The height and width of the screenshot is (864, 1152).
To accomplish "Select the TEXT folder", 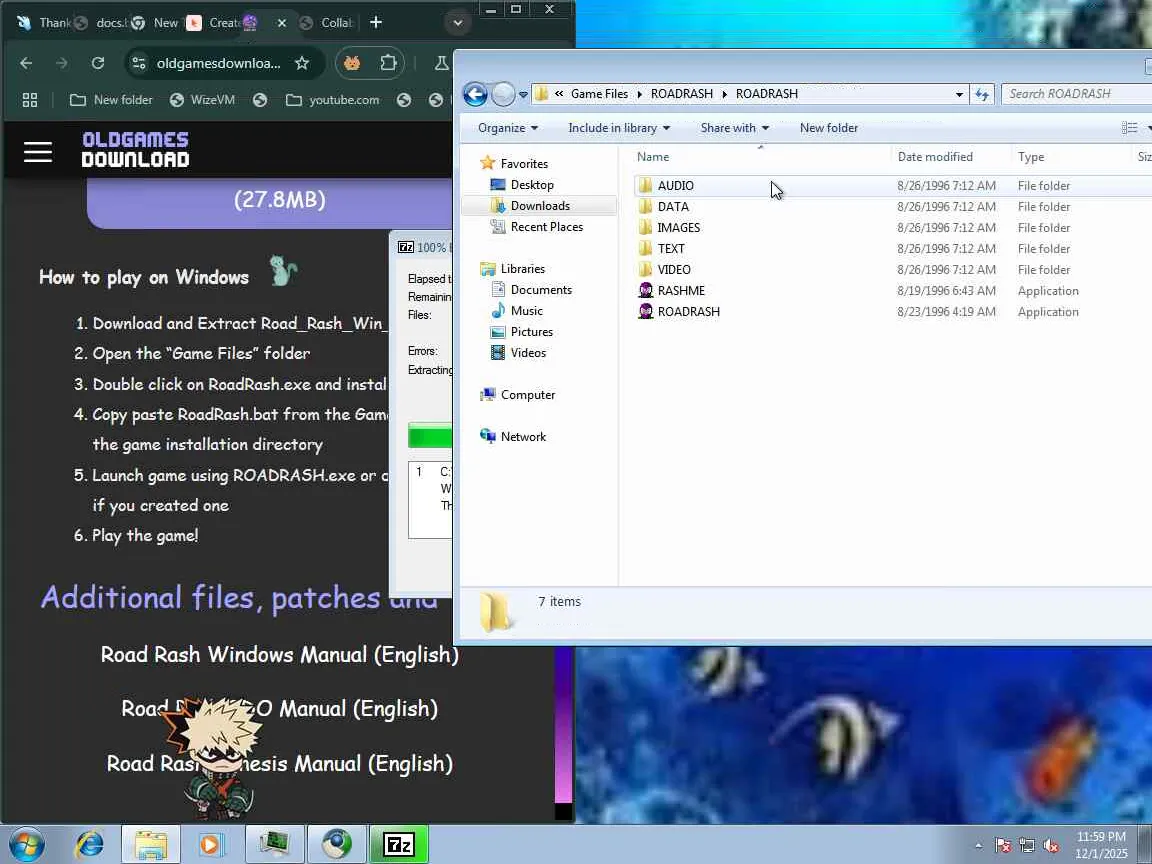I will (x=671, y=249).
